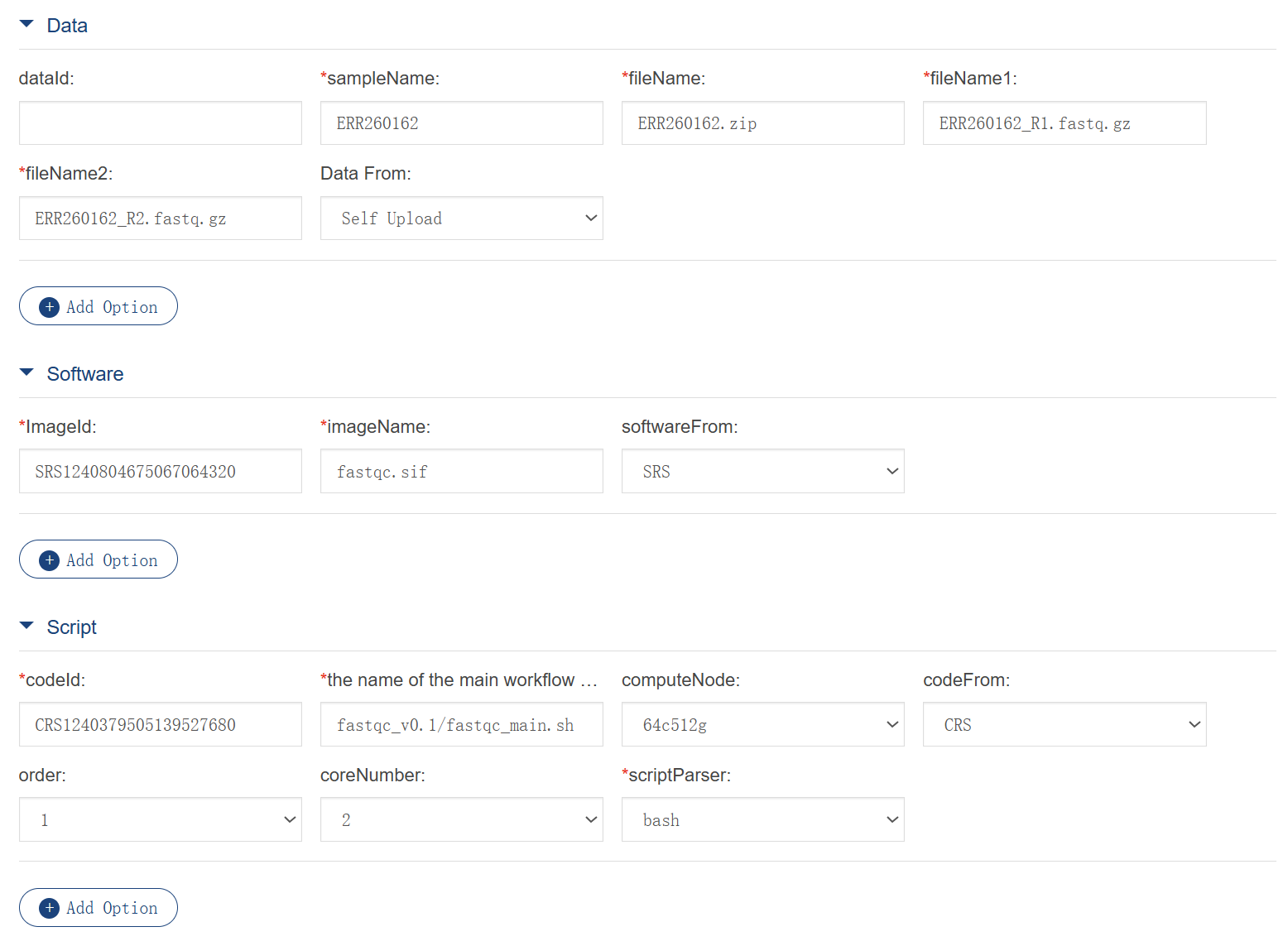Click the fileName field with ERR260162.zip
Screen dimensions: 1288x946
(763, 123)
